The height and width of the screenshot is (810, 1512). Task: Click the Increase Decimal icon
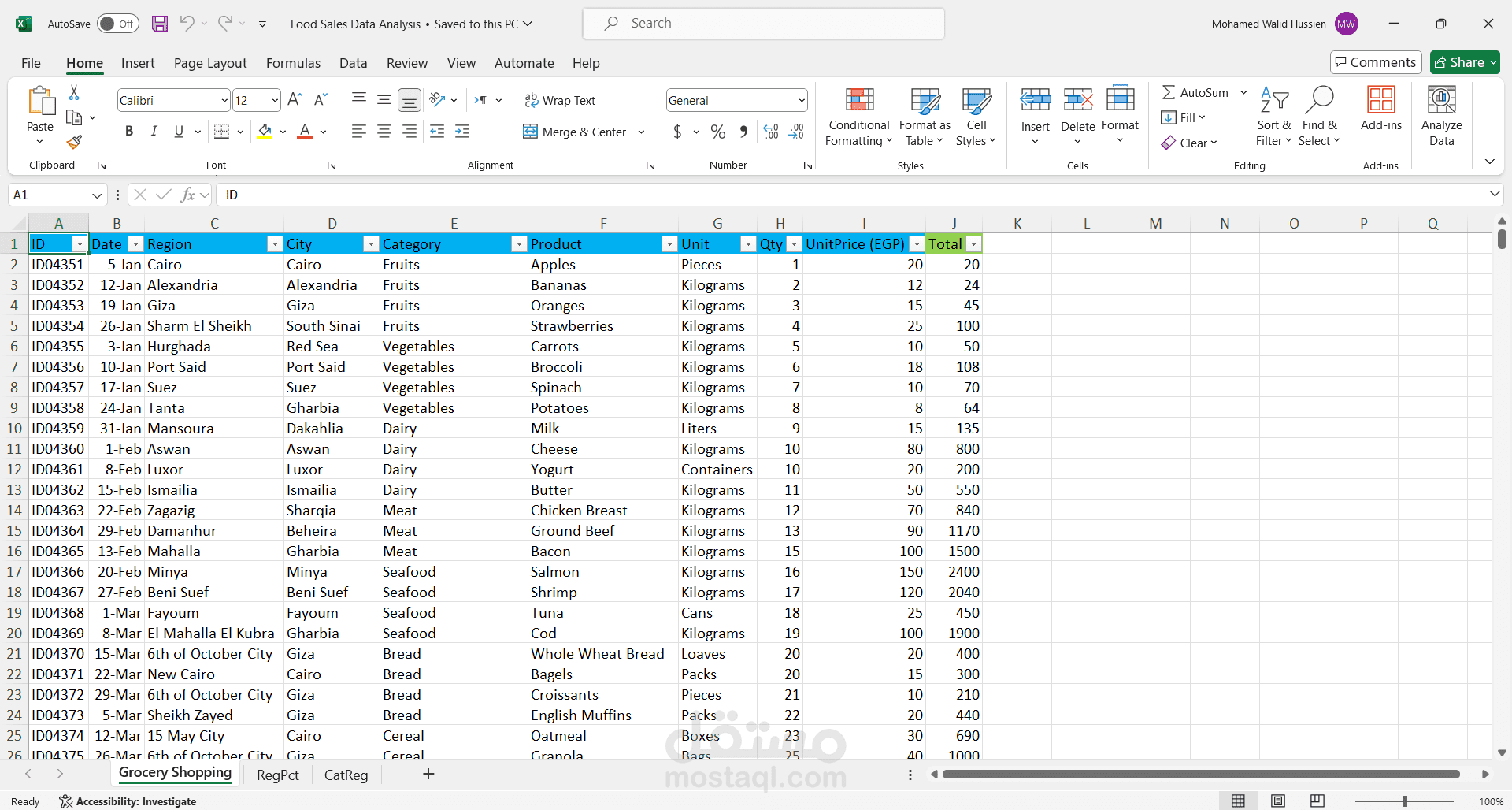(x=771, y=132)
